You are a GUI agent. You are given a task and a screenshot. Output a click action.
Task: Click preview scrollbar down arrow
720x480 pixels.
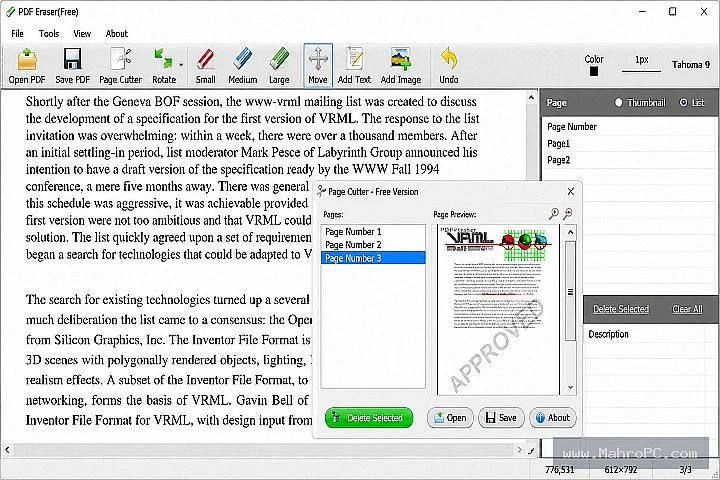pos(570,388)
